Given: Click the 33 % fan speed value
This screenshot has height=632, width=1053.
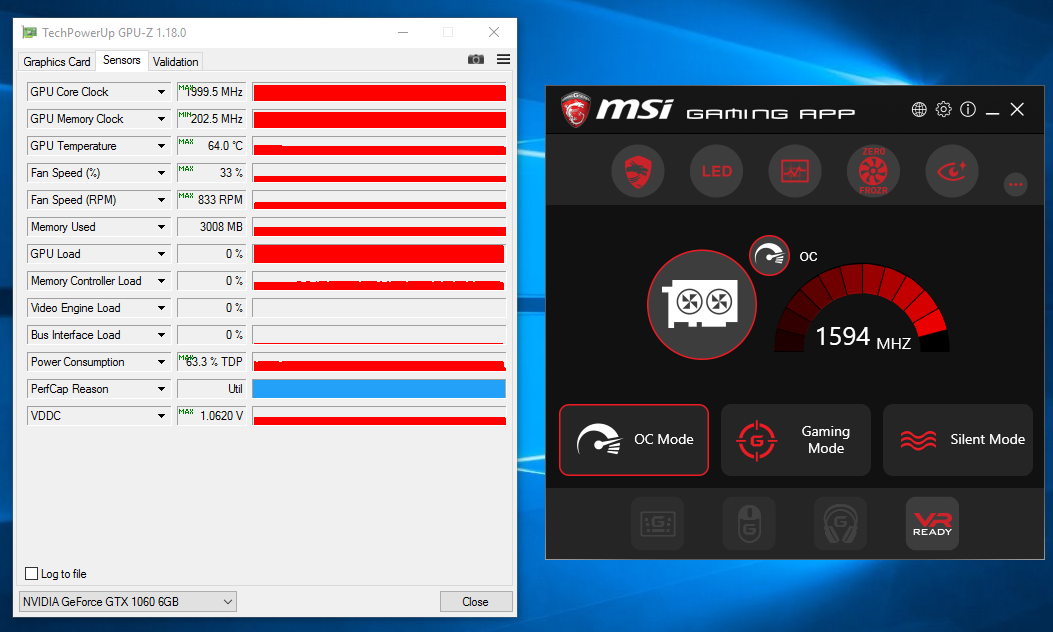Looking at the screenshot, I should (x=212, y=173).
